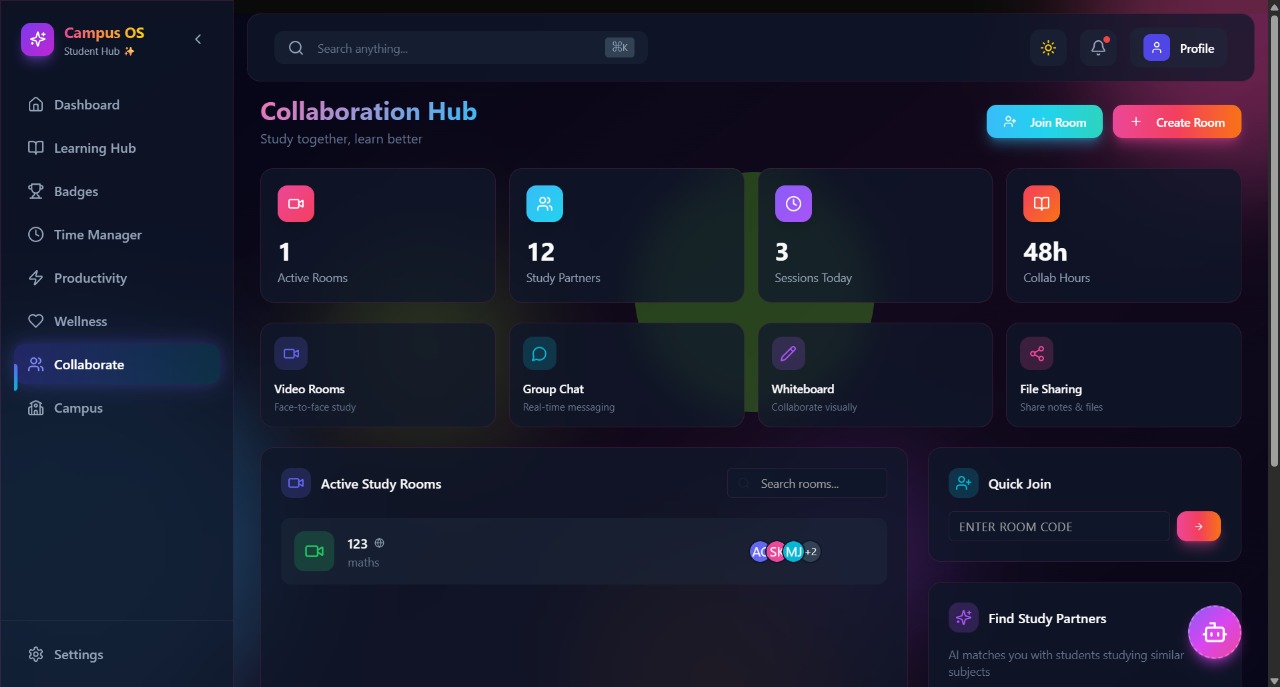This screenshot has width=1280, height=687.
Task: Open the Group Chat bubble icon
Action: tap(539, 354)
